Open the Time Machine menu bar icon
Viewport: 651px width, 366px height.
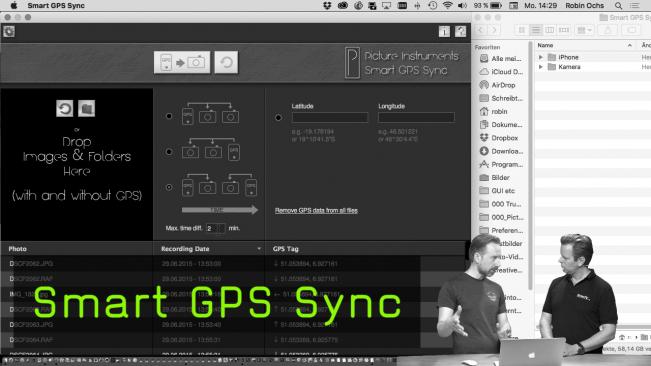tap(432, 5)
